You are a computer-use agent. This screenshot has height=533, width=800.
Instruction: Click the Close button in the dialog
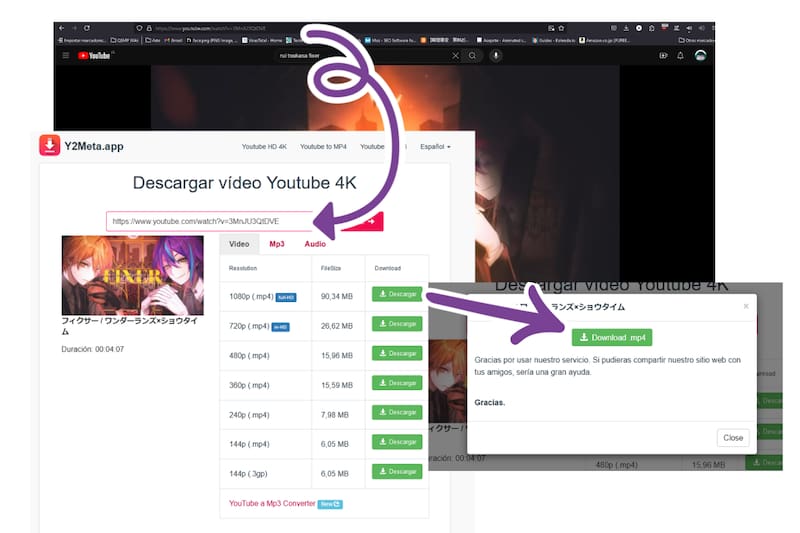pyautogui.click(x=733, y=438)
